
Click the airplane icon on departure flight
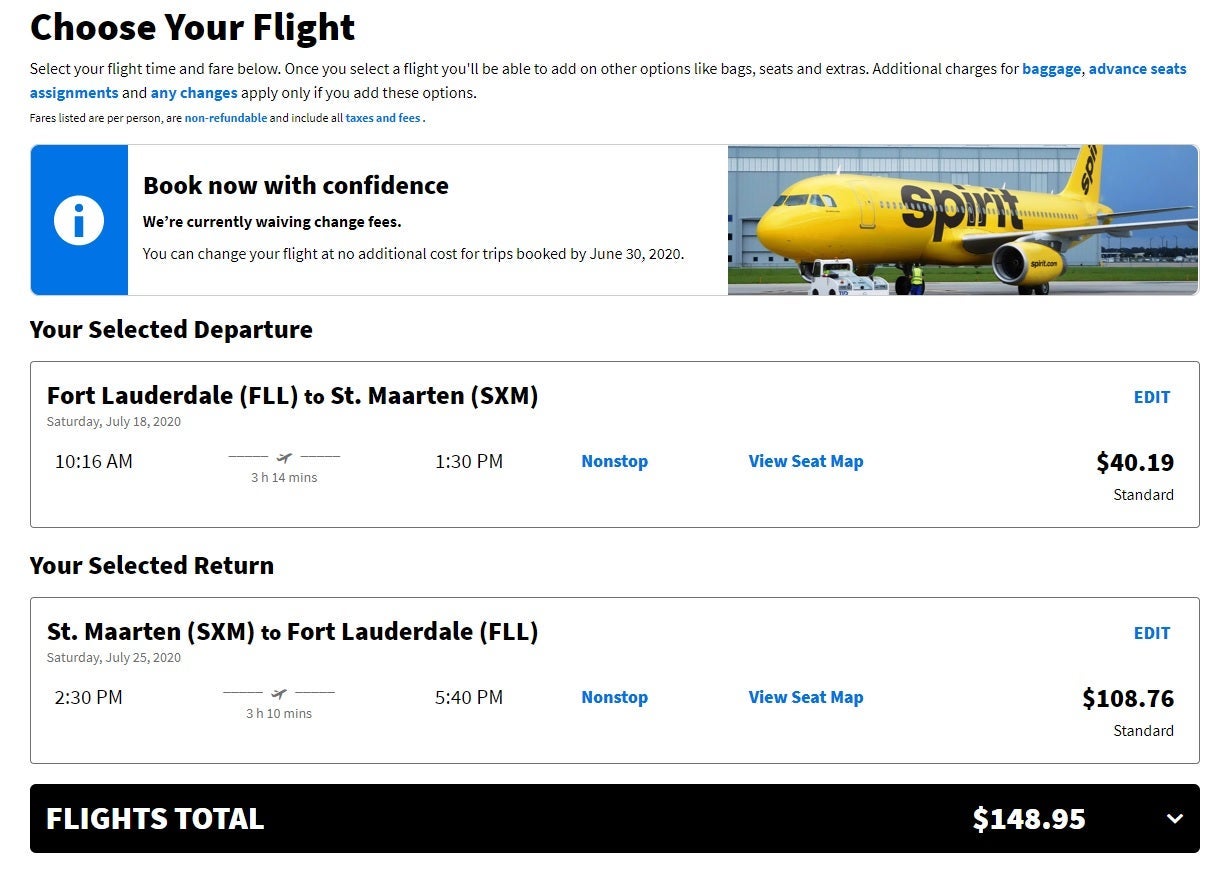pos(284,458)
